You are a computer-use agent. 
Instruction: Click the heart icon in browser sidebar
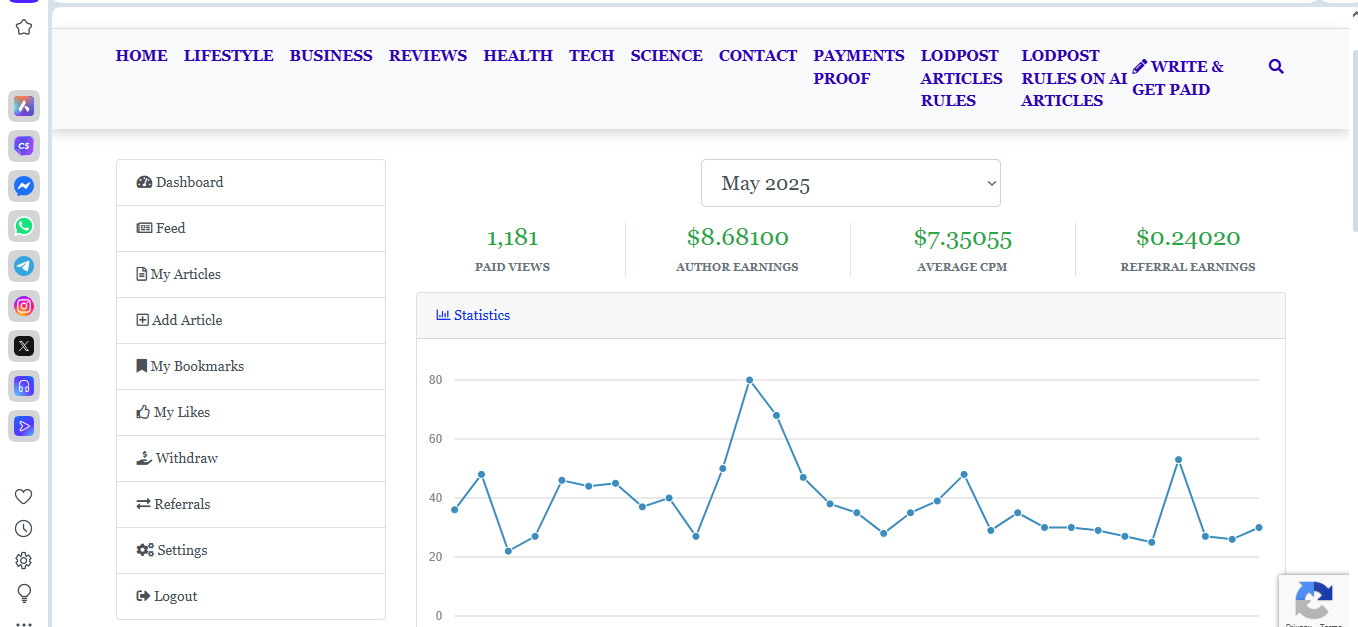tap(24, 497)
